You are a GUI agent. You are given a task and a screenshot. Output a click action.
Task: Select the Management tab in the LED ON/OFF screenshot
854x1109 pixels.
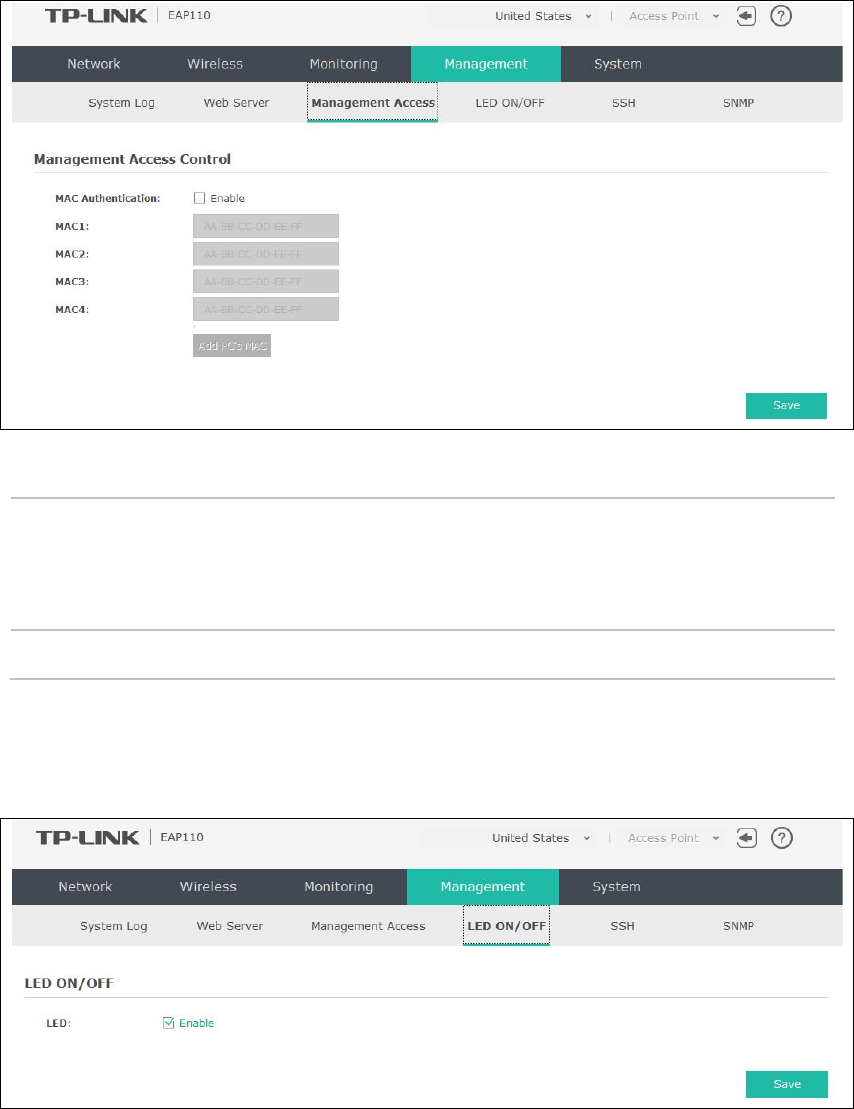coord(483,886)
